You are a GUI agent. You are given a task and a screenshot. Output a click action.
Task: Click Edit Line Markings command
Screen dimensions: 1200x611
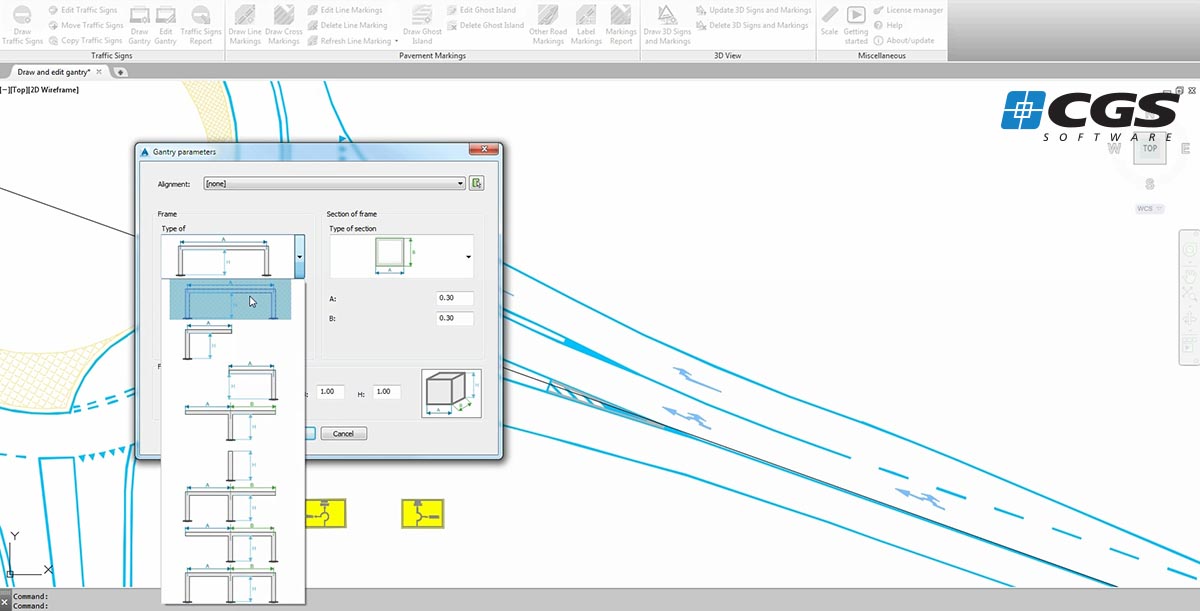[x=344, y=10]
